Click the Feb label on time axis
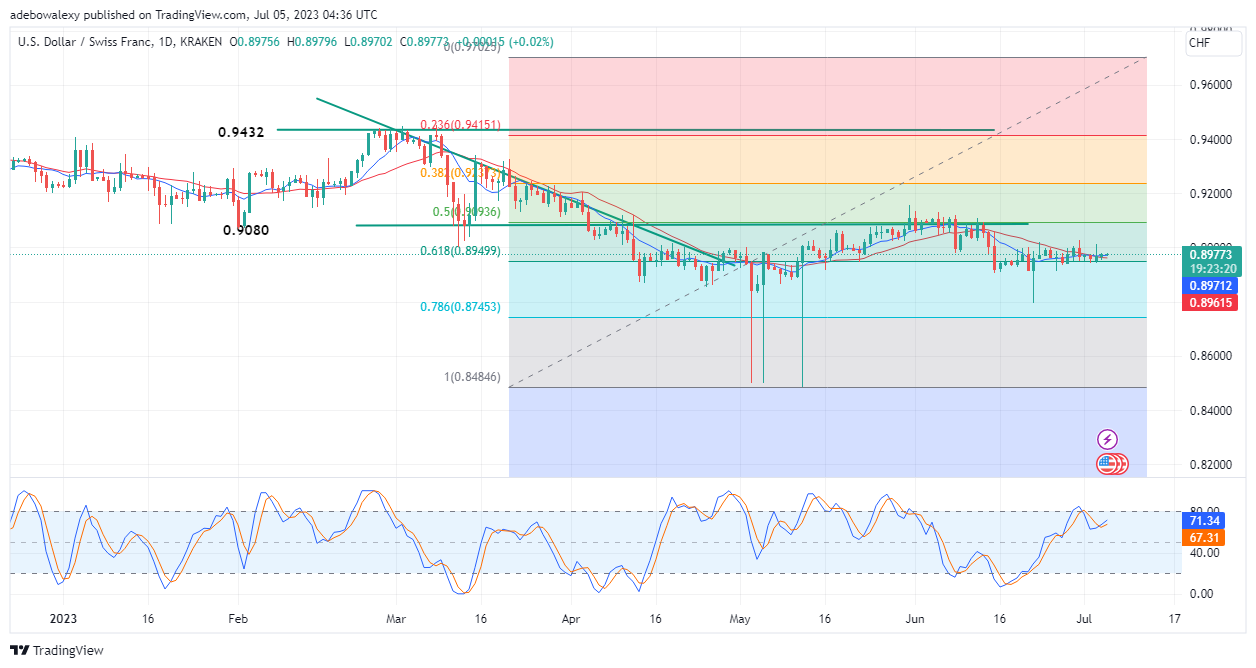 point(237,619)
